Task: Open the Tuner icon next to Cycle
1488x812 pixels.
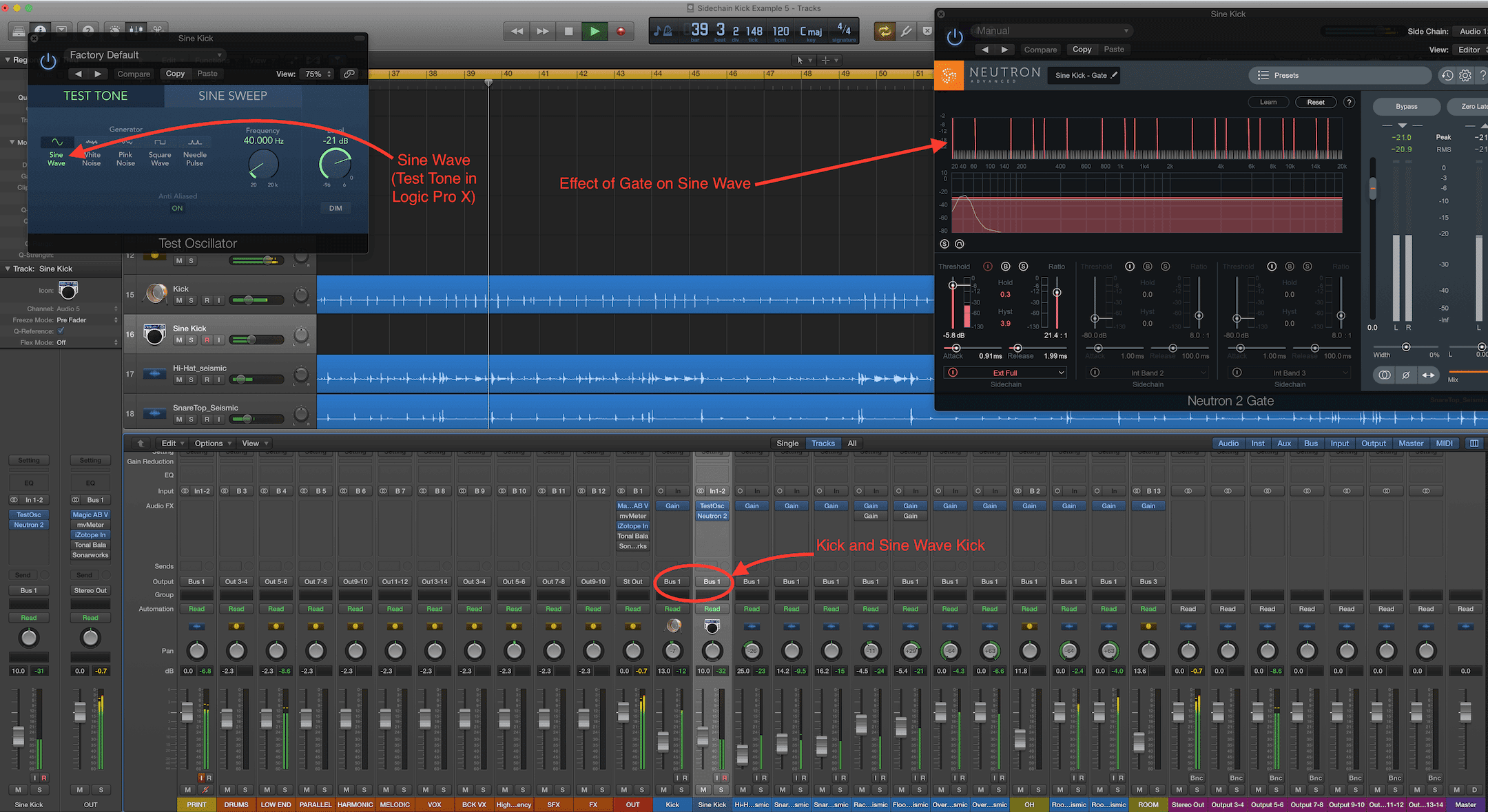Action: pyautogui.click(x=907, y=31)
